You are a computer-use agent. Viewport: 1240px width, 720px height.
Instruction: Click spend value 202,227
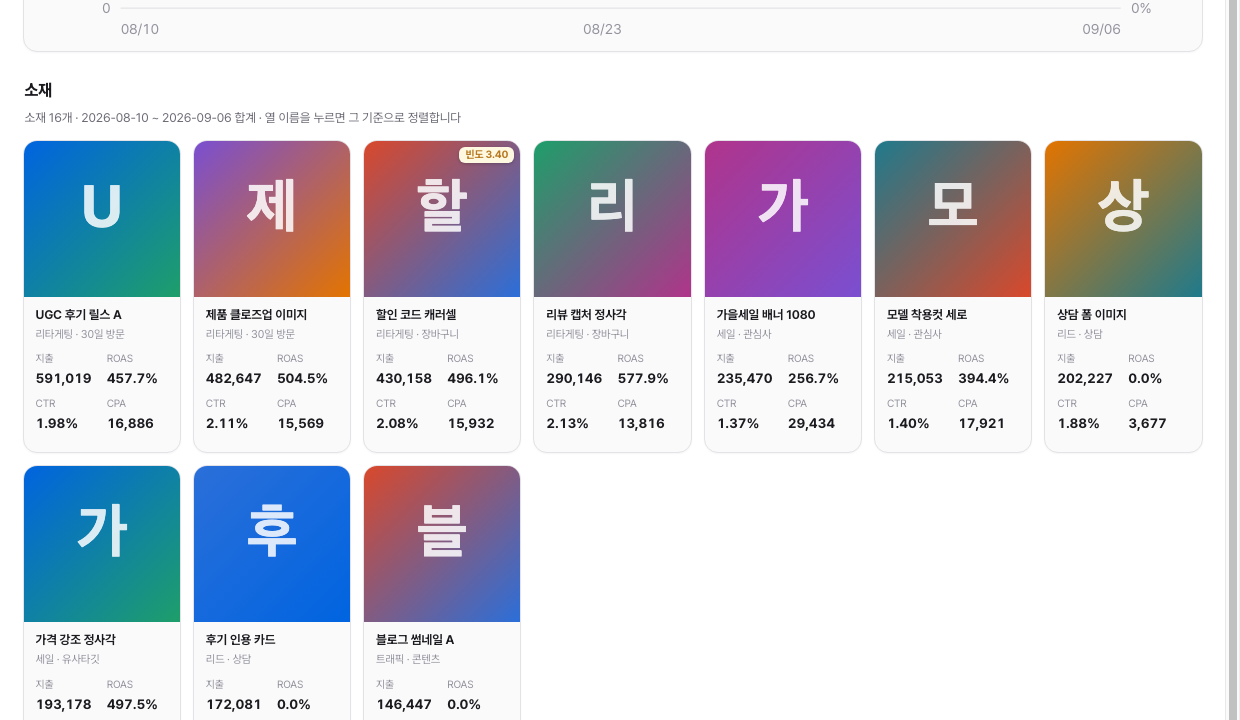(1085, 379)
